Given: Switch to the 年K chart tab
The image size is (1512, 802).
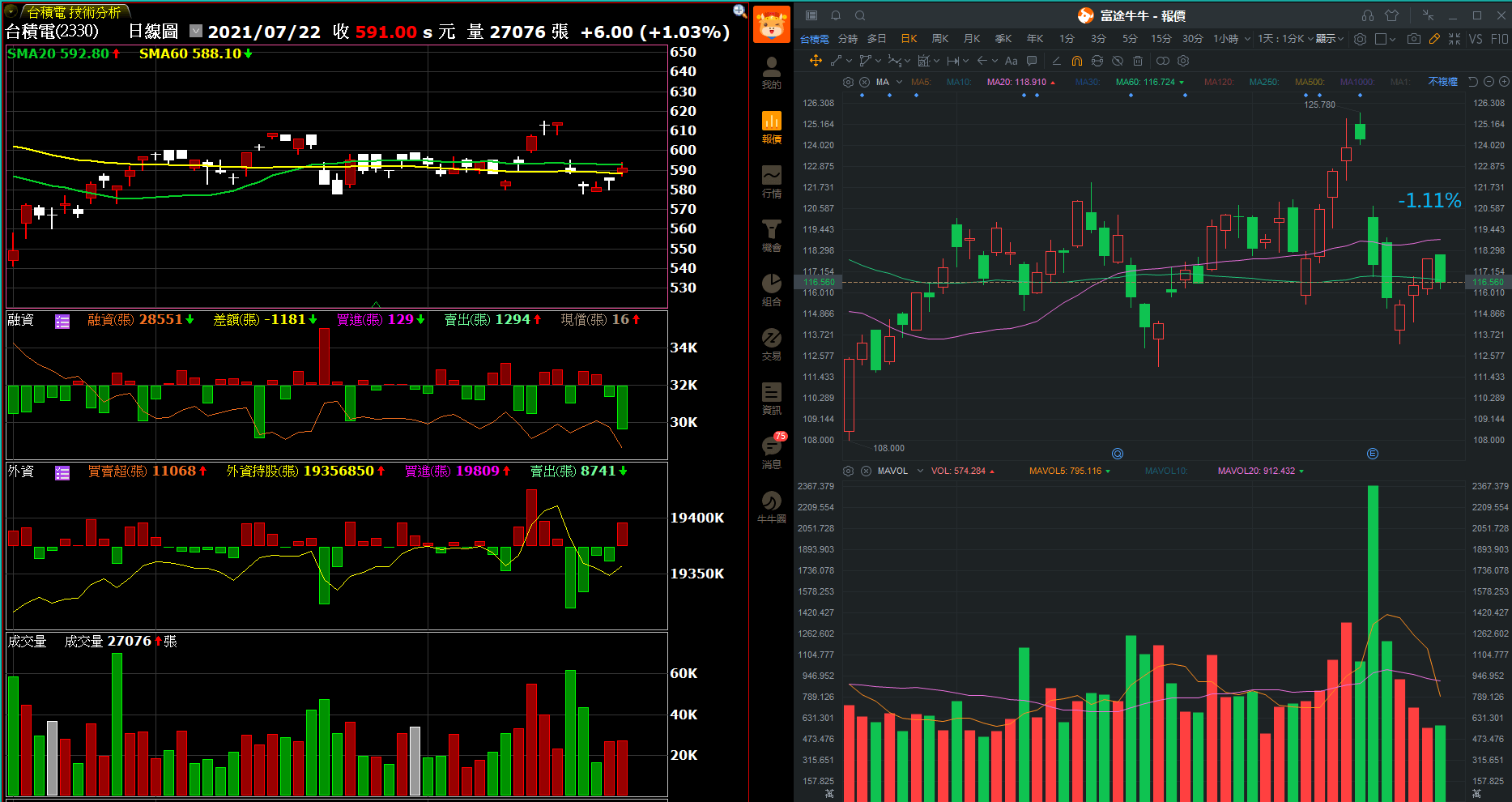Looking at the screenshot, I should [x=1035, y=38].
